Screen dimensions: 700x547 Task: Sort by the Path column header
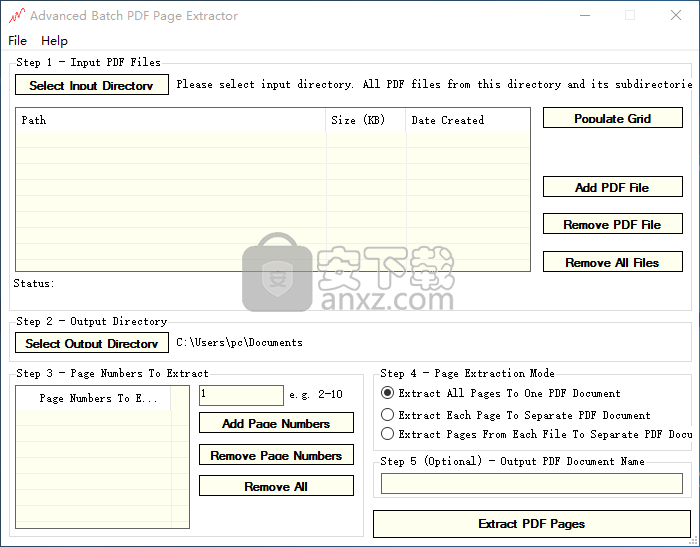click(171, 120)
